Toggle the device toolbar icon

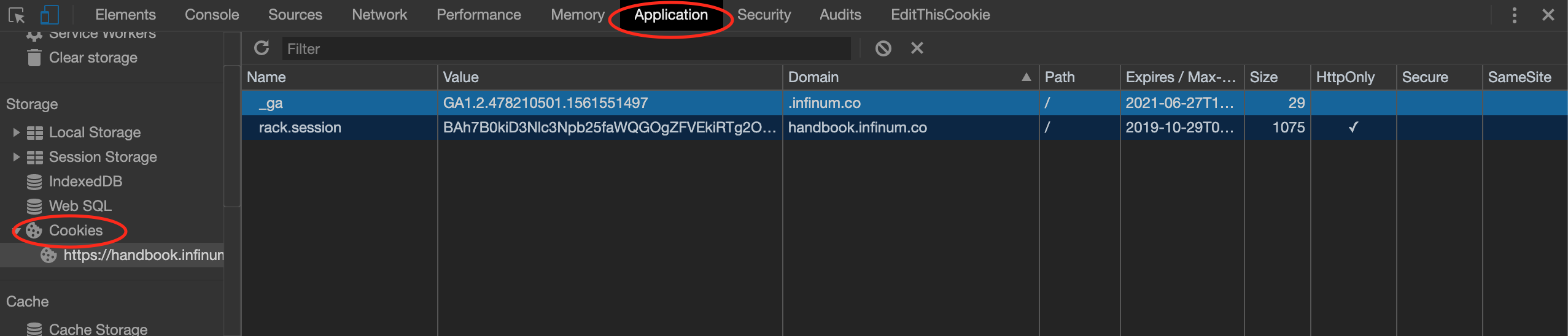coord(49,15)
